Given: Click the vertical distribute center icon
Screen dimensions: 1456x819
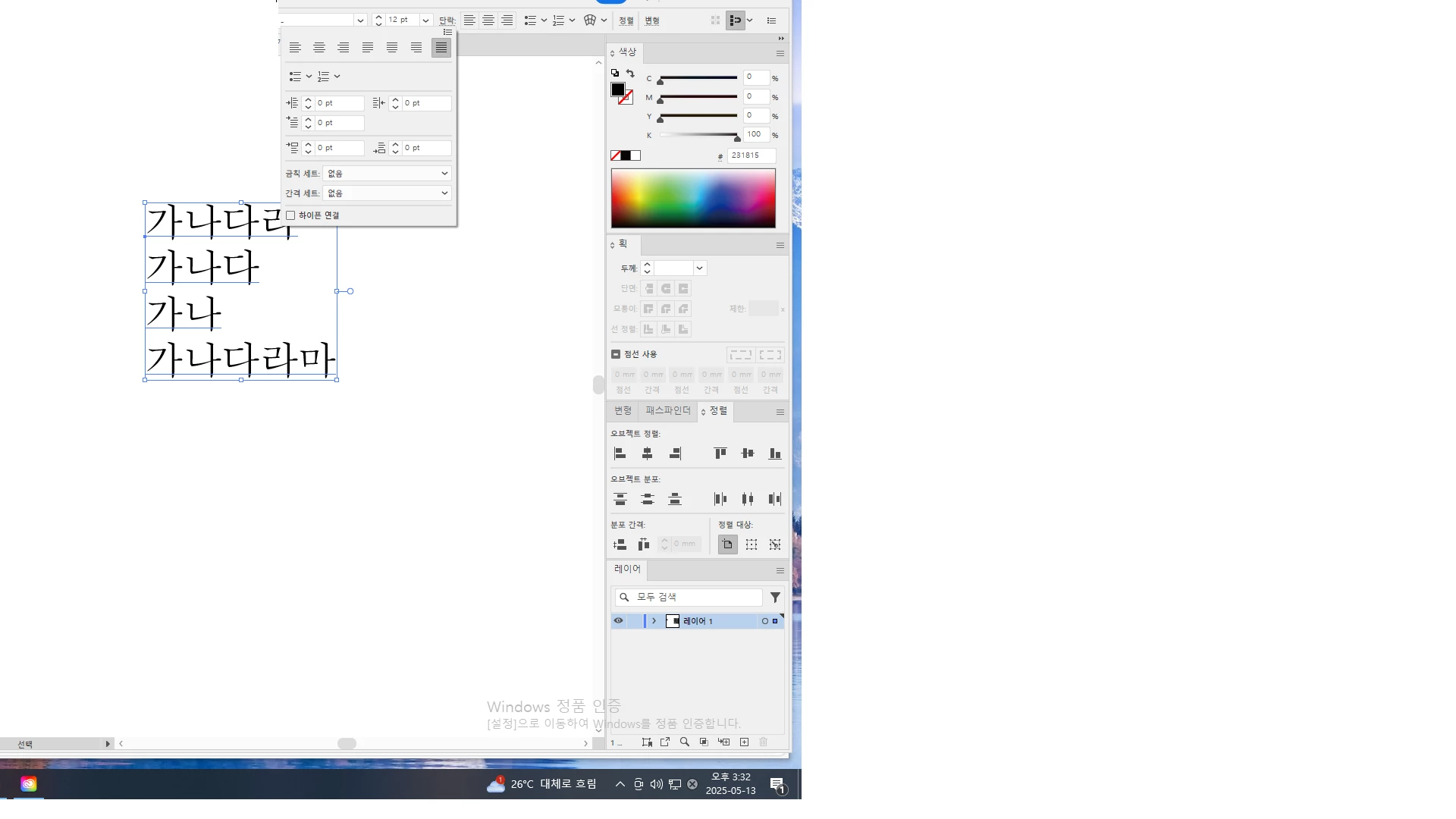Looking at the screenshot, I should pyautogui.click(x=647, y=499).
